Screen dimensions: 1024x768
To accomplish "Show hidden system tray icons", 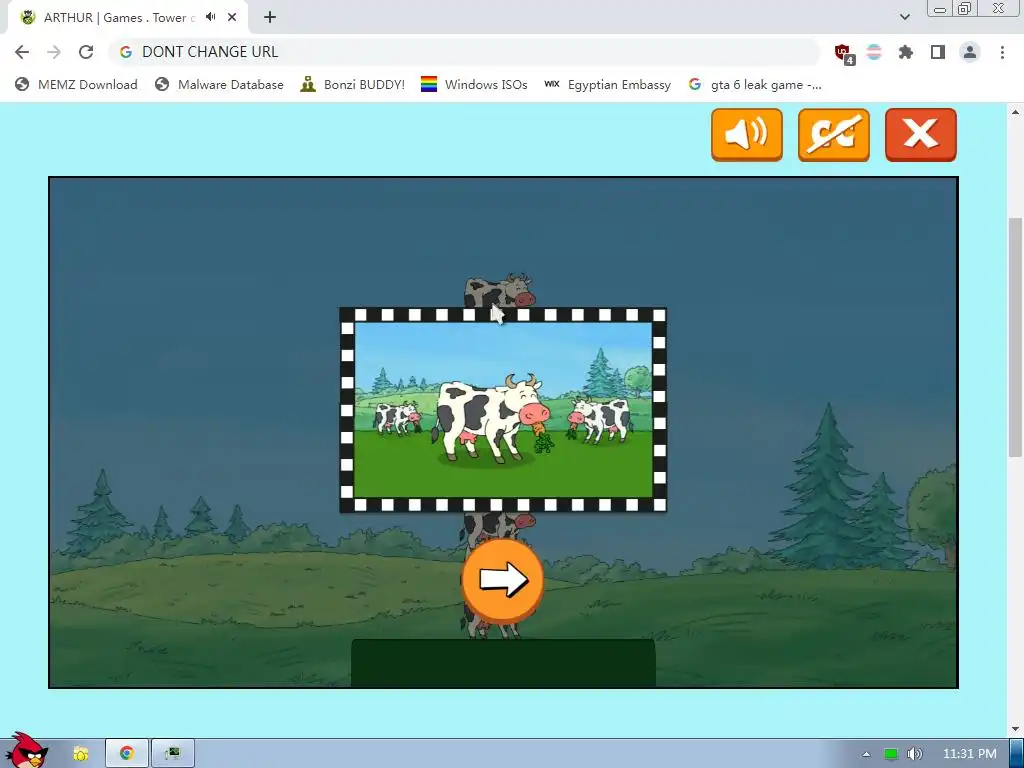I will (x=867, y=754).
